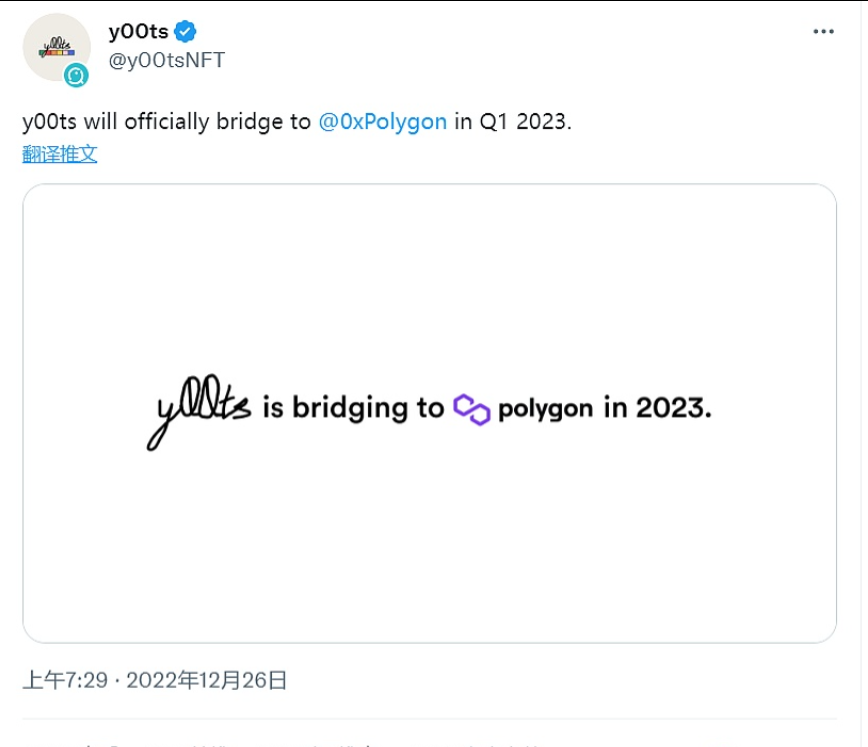Click blank area above the image banner text
This screenshot has width=868, height=747.
click(430, 280)
